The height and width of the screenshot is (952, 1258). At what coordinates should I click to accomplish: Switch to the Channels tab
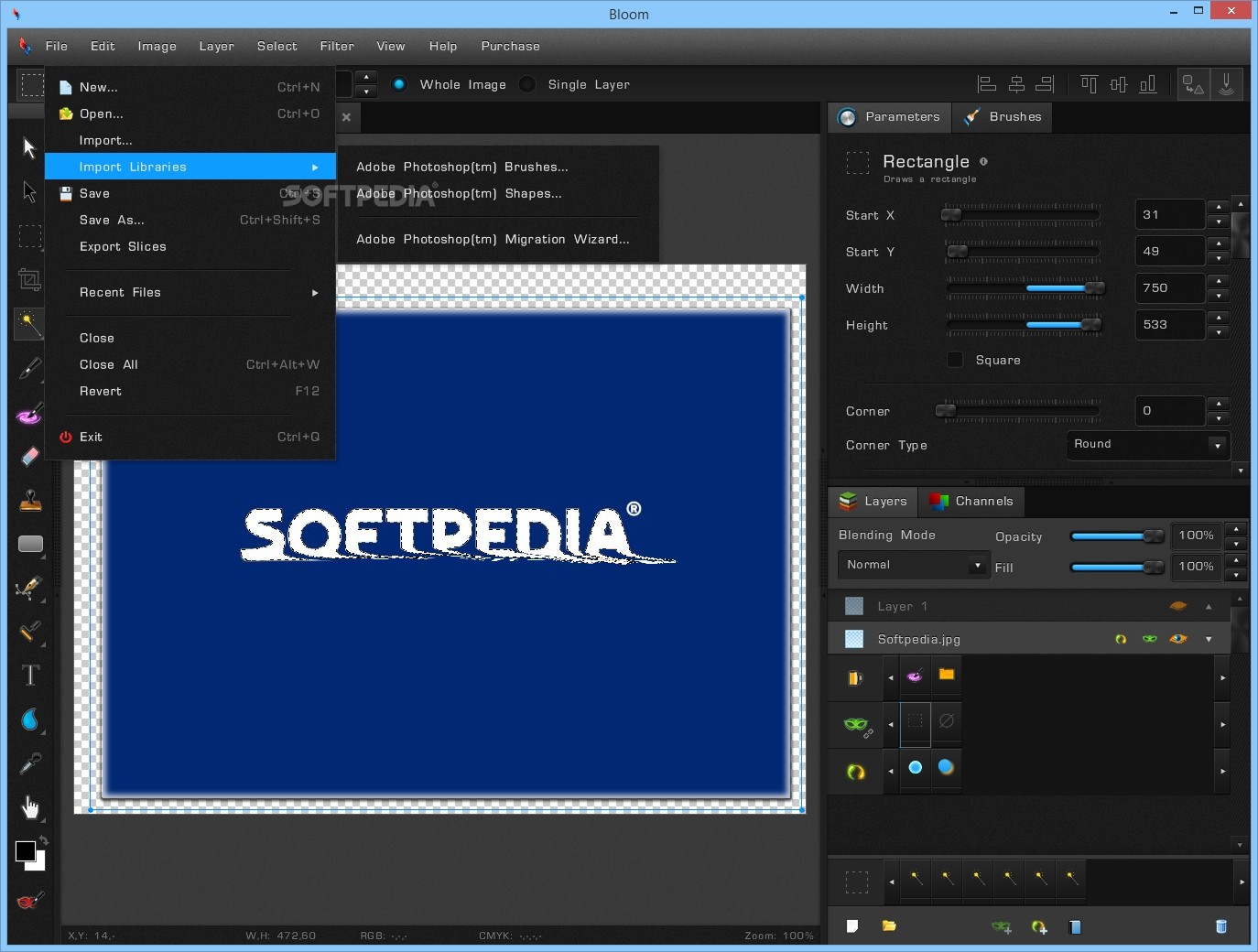[972, 501]
